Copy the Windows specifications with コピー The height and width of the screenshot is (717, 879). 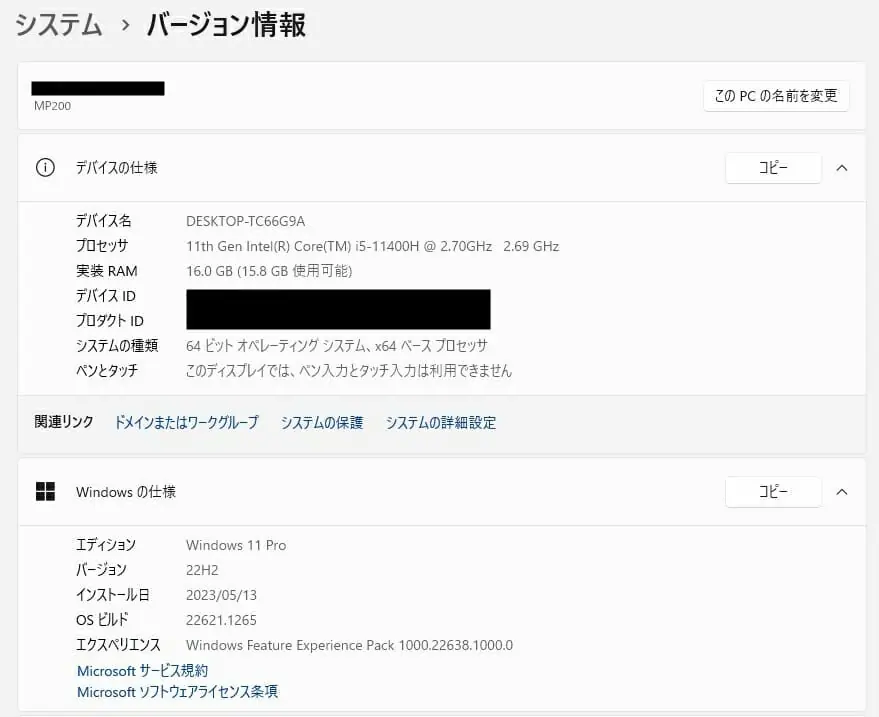[x=772, y=492]
